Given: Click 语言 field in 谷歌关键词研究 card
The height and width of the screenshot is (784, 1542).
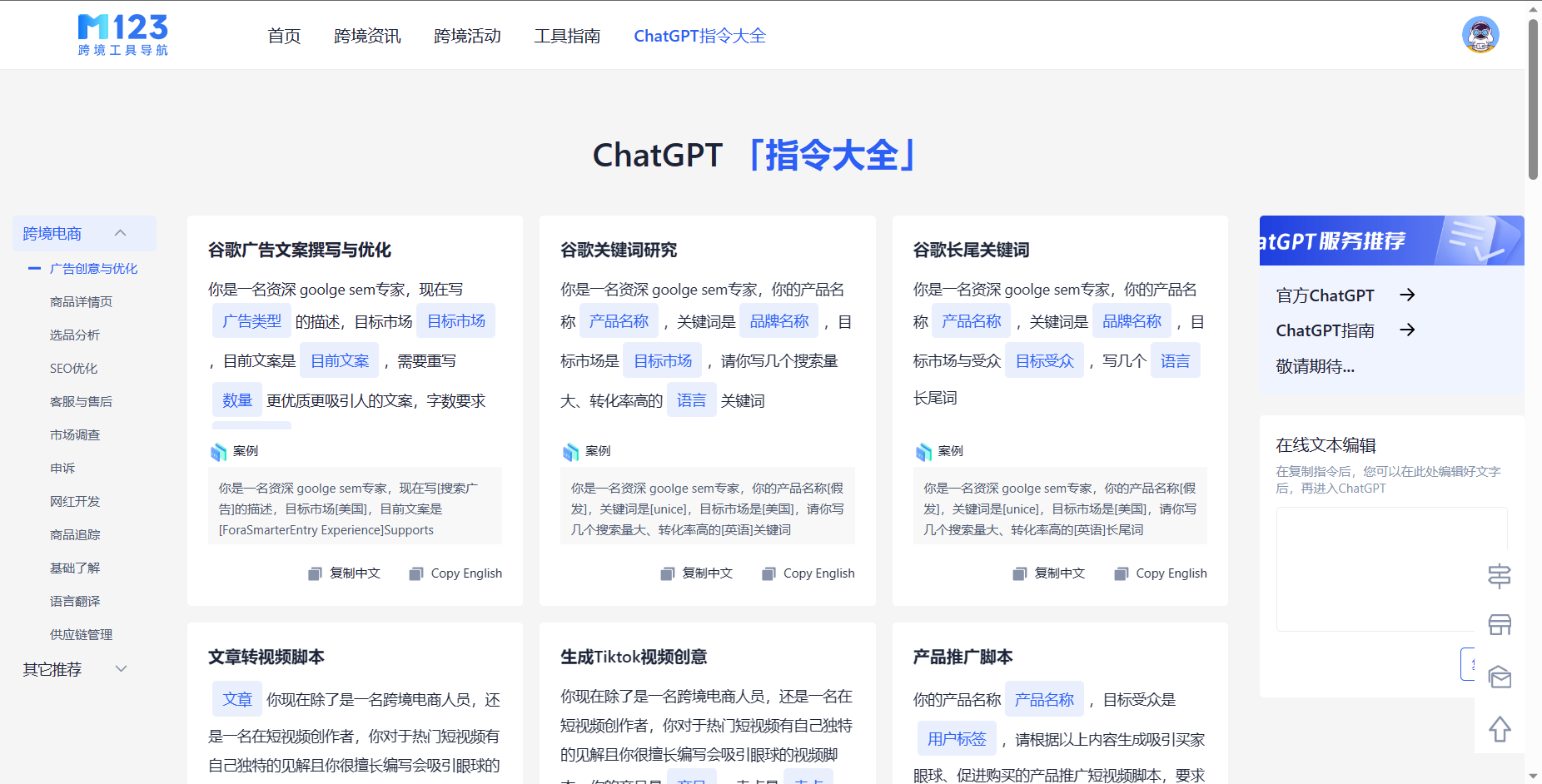Looking at the screenshot, I should [x=691, y=400].
